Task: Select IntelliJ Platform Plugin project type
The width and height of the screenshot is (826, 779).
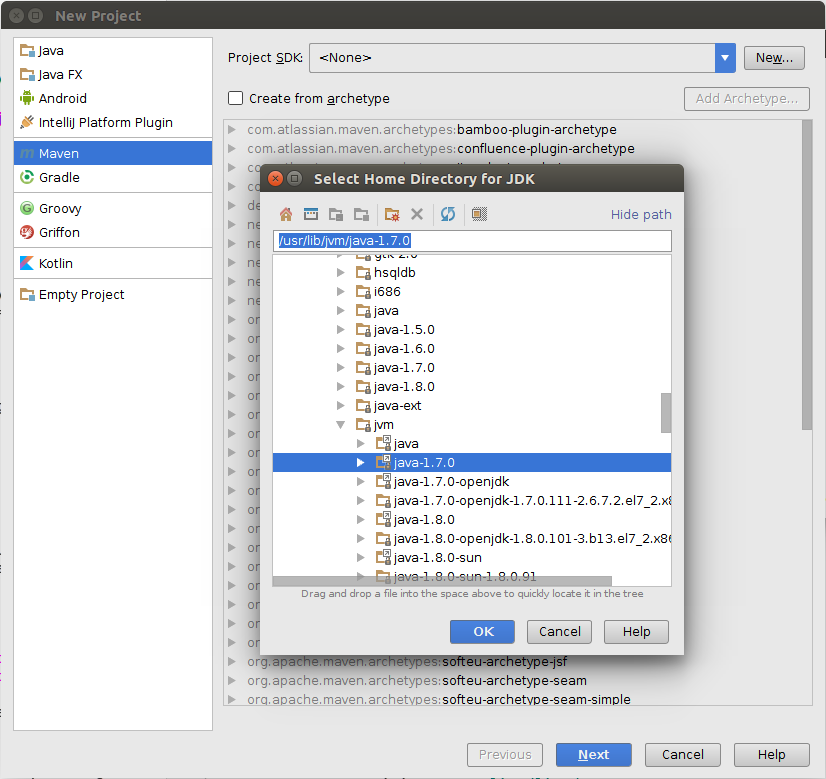Action: (113, 122)
